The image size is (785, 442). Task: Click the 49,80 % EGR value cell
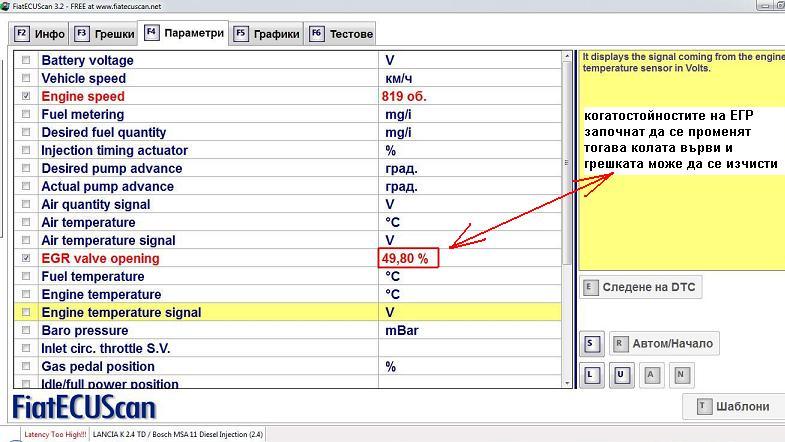(x=405, y=259)
